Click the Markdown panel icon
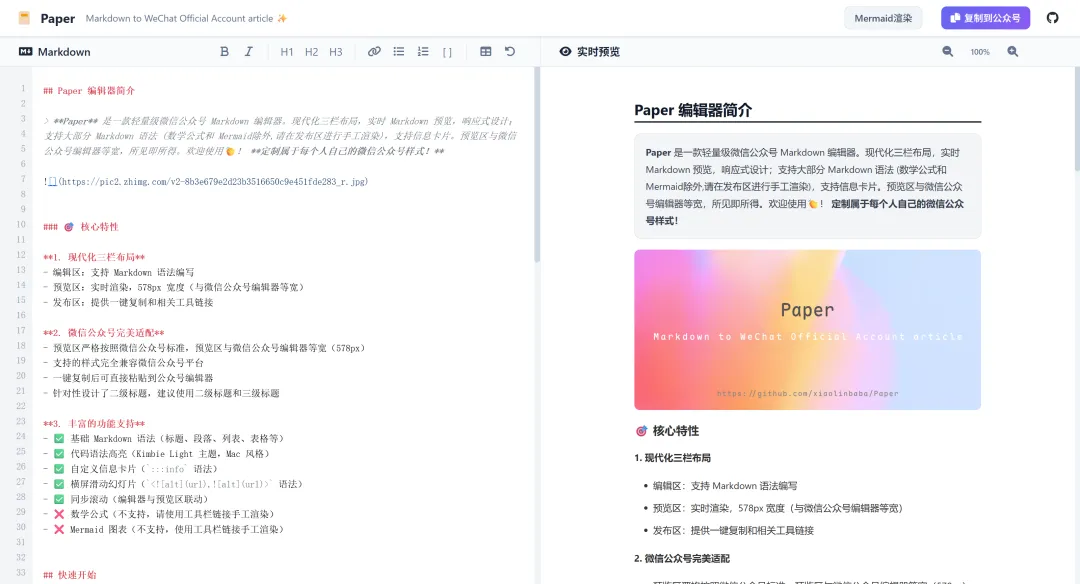Screen dimensions: 1080x584 (25, 52)
